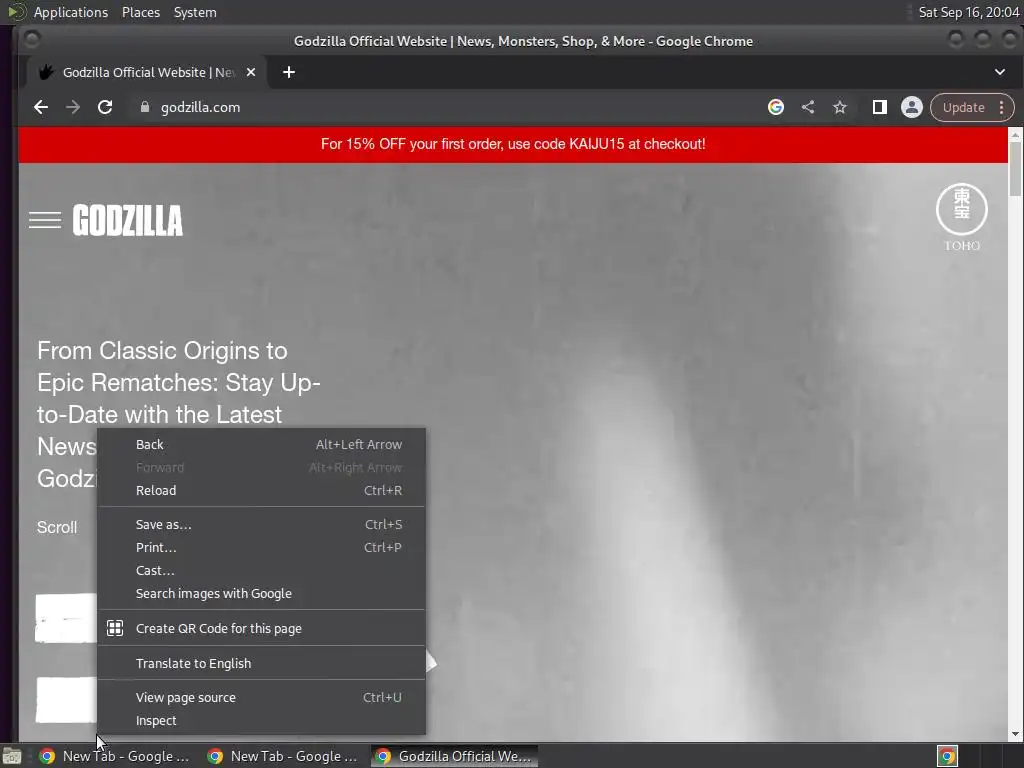Open the System menu

pyautogui.click(x=195, y=12)
